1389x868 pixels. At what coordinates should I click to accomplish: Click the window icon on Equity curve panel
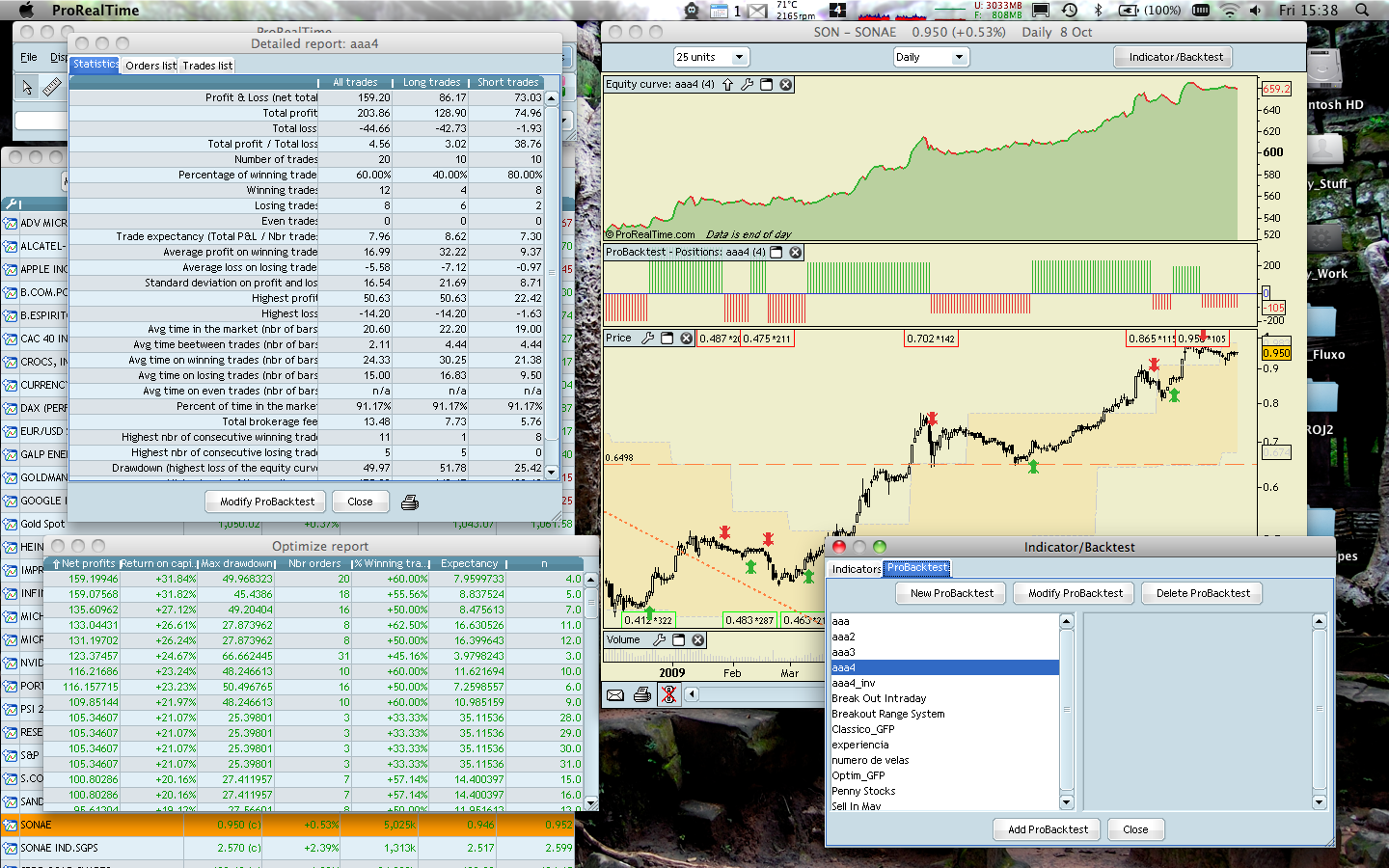[x=766, y=85]
